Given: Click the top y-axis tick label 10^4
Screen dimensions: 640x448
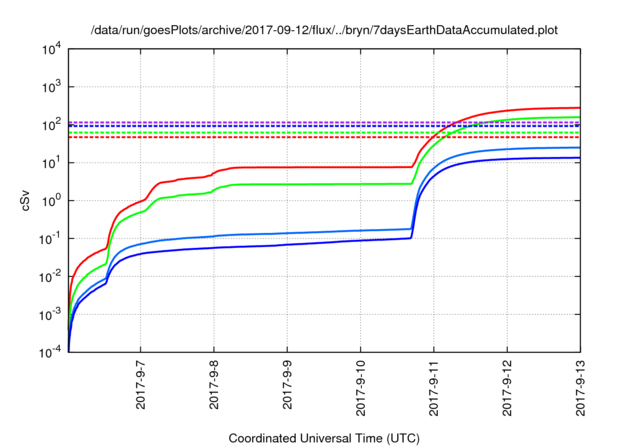Looking at the screenshot, I should (x=50, y=48).
